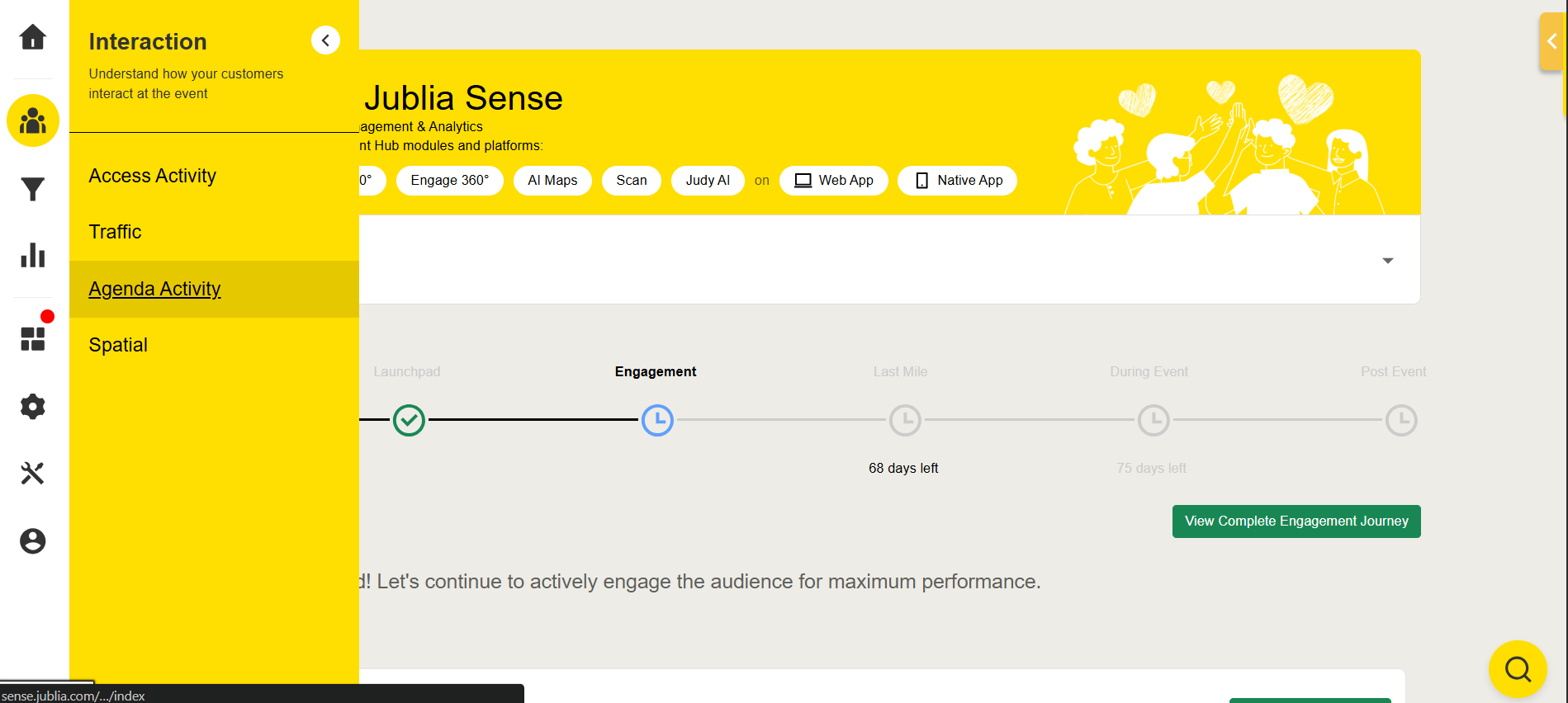Open the Interaction people-group icon
This screenshot has height=703, width=1568.
33,120
